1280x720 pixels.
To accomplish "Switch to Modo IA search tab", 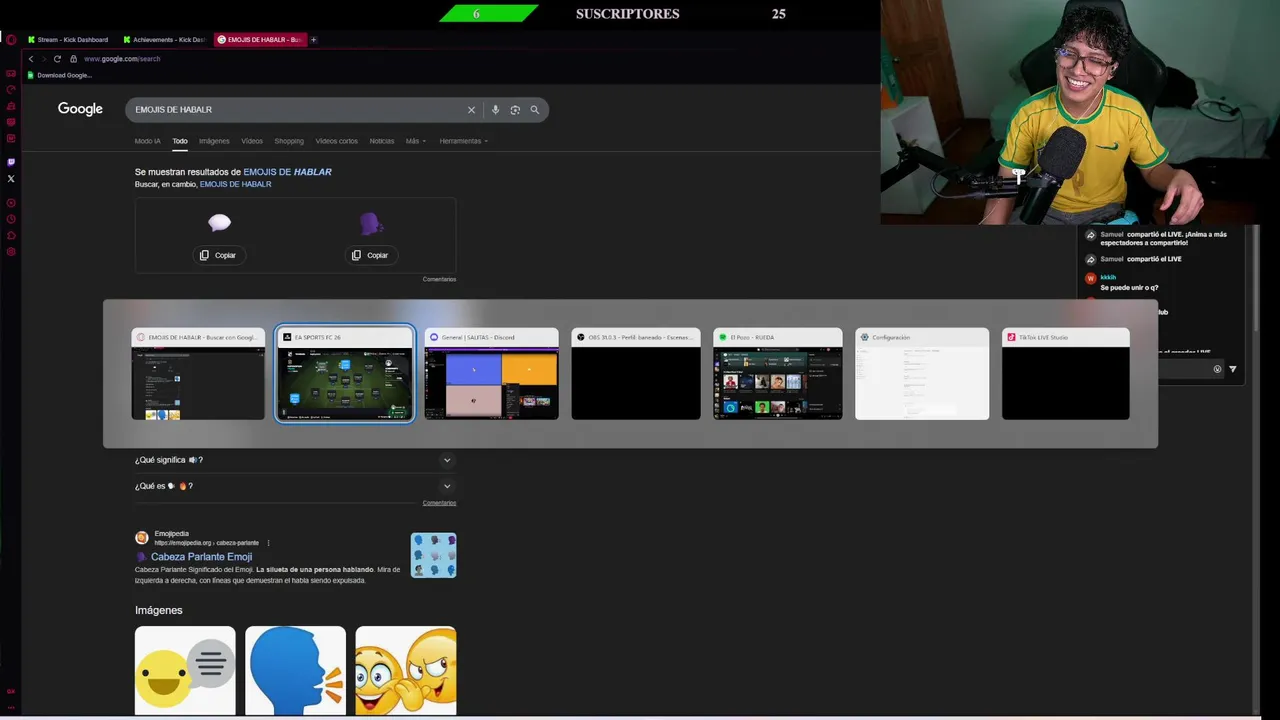I will tap(148, 141).
